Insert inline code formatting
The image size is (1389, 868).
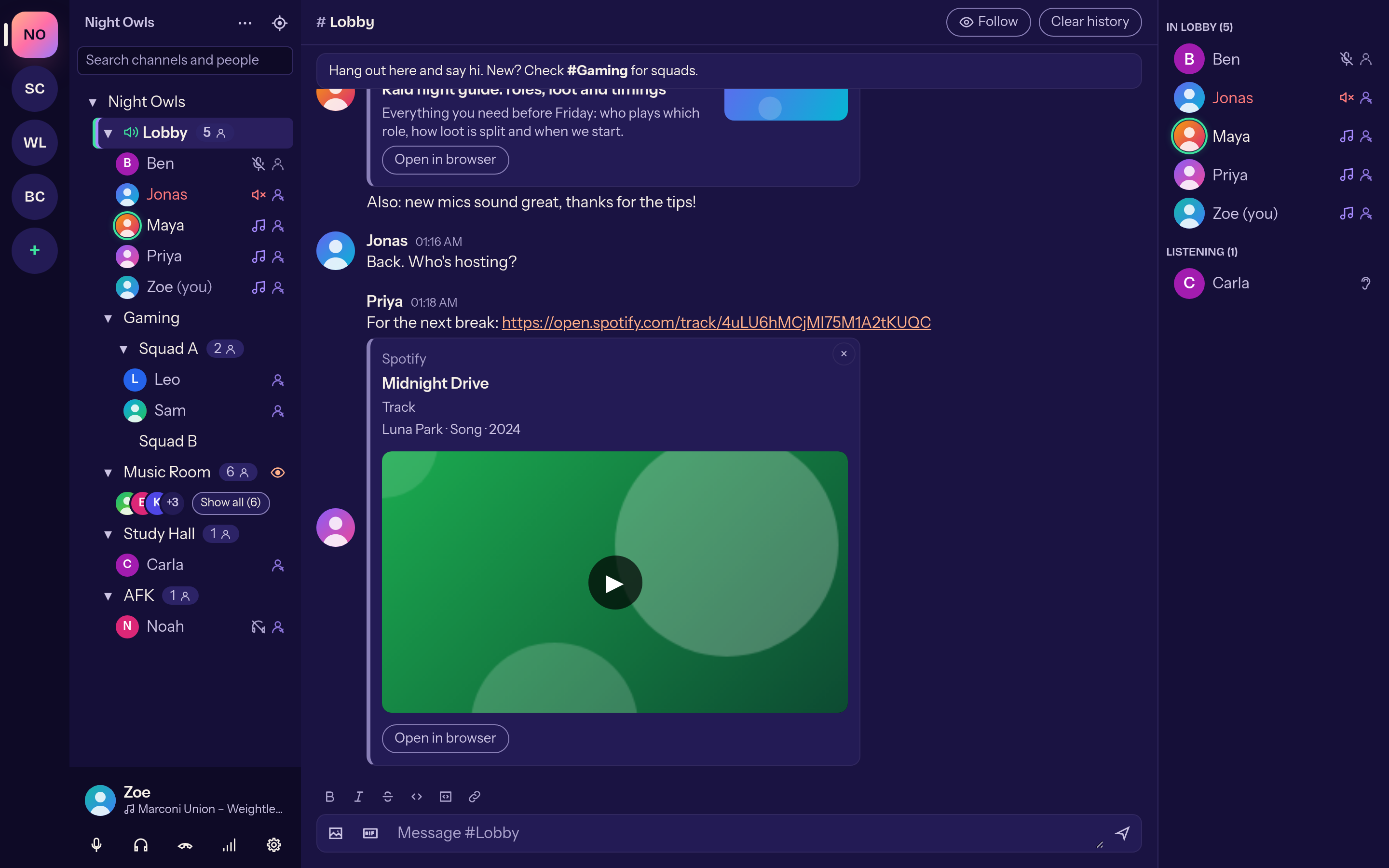point(417,796)
